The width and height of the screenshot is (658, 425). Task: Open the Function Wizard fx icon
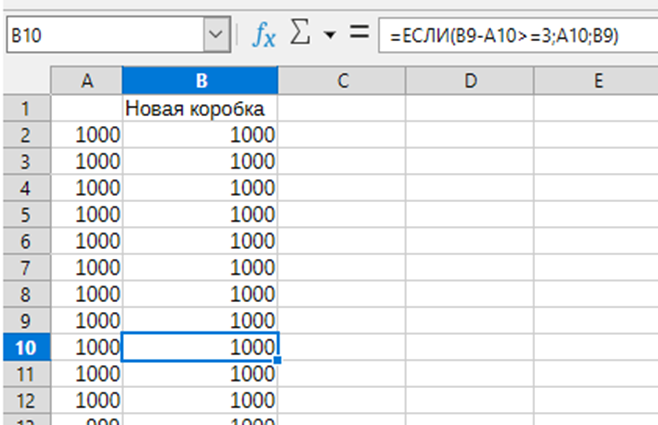click(264, 37)
